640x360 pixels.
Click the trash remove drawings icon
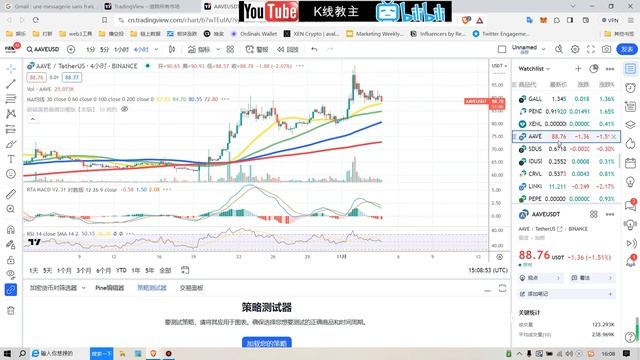pos(11,311)
